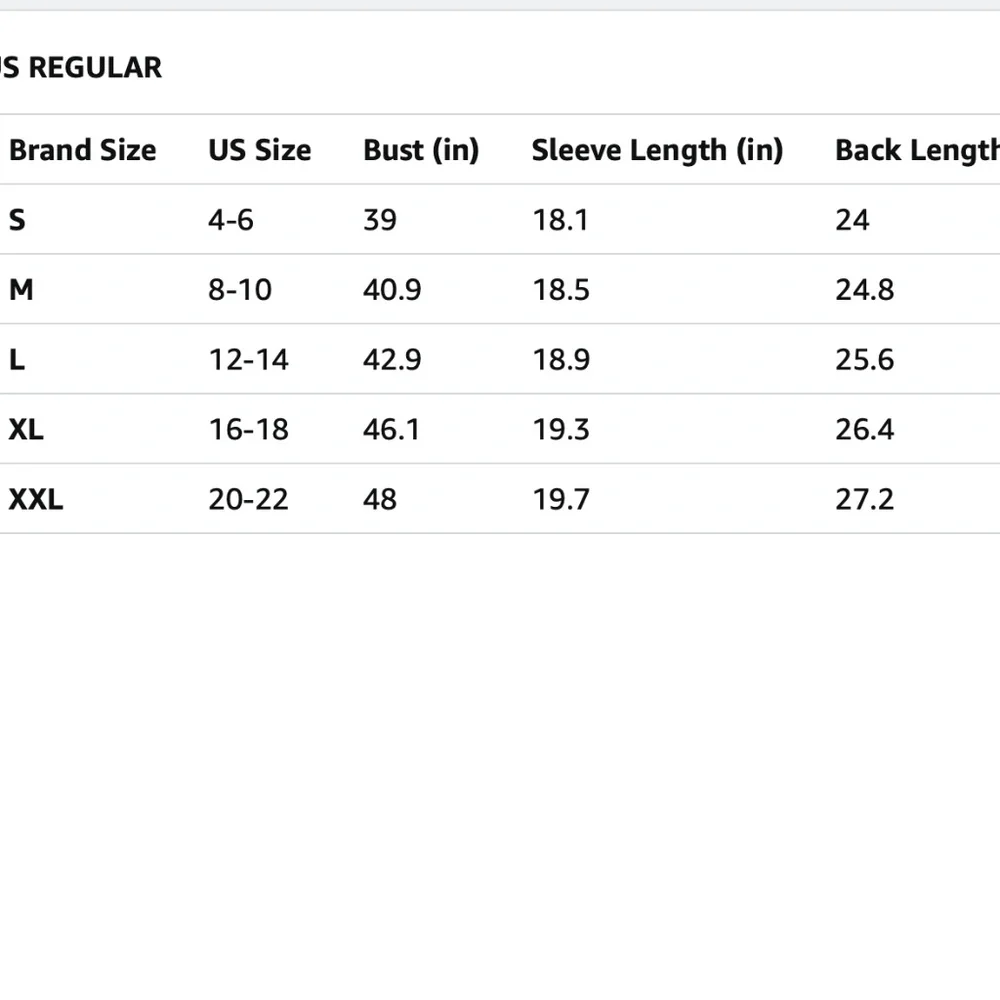
Task: Click the sleeve length value 18.1
Action: tap(561, 220)
